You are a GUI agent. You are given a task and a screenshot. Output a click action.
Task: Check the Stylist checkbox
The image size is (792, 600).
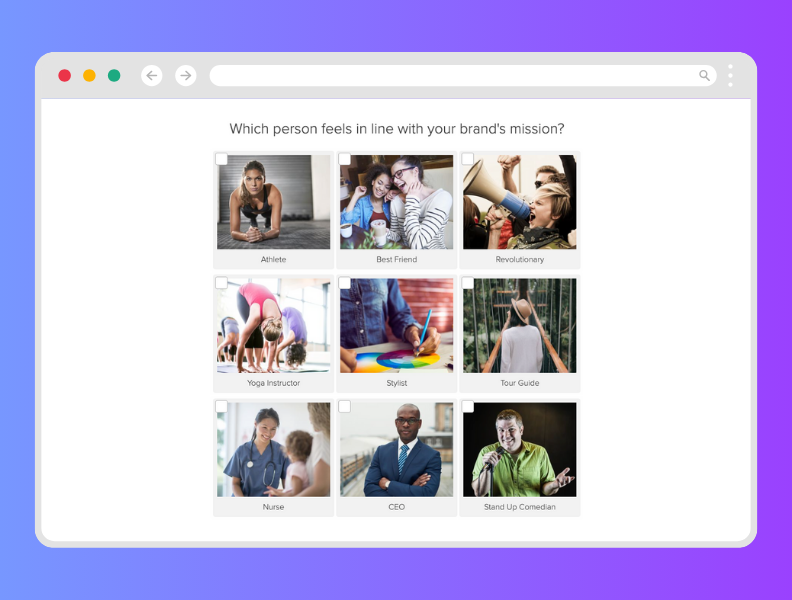[344, 283]
